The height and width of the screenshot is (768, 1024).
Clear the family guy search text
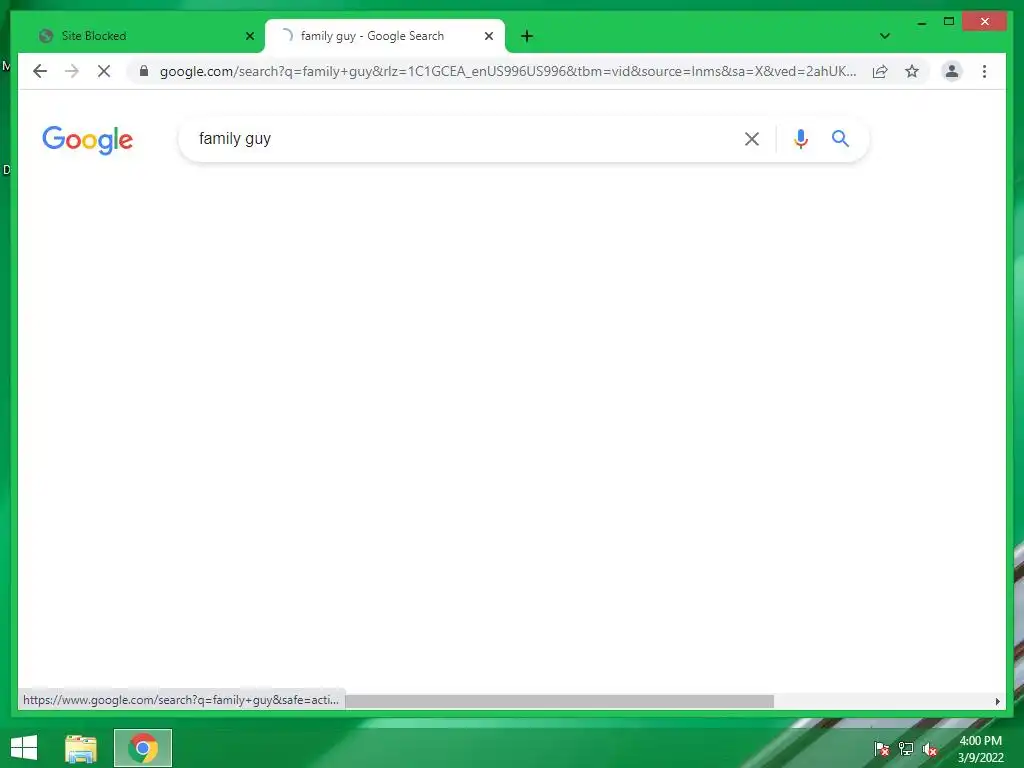point(752,138)
